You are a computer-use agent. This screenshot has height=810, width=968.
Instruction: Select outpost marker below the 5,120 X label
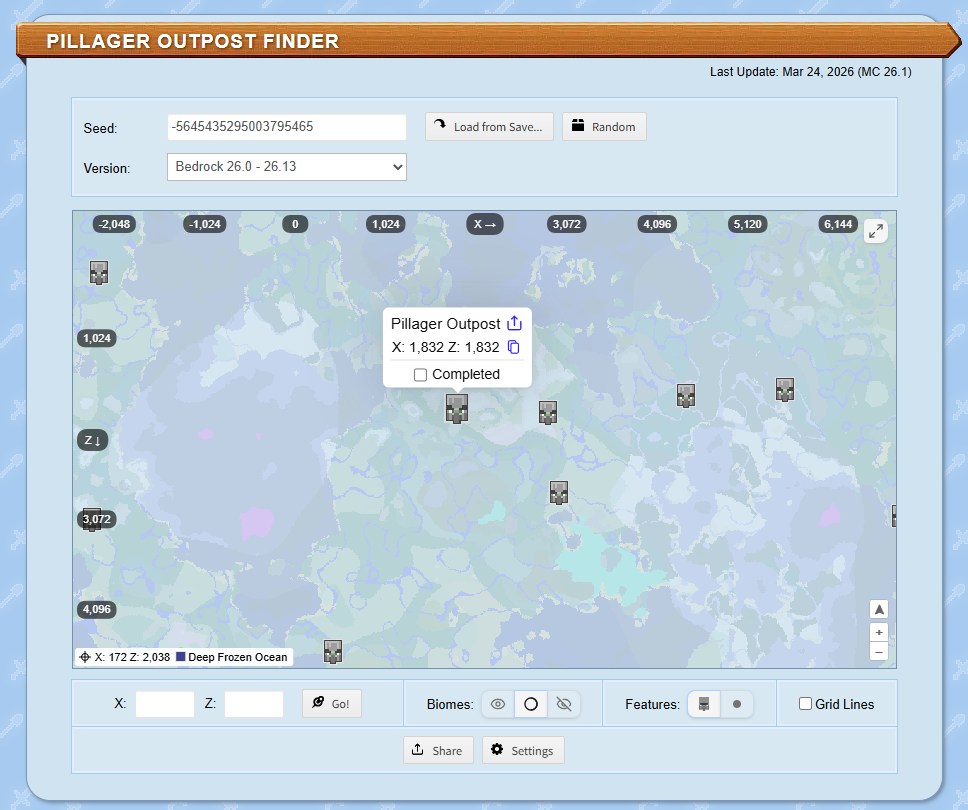coord(785,390)
